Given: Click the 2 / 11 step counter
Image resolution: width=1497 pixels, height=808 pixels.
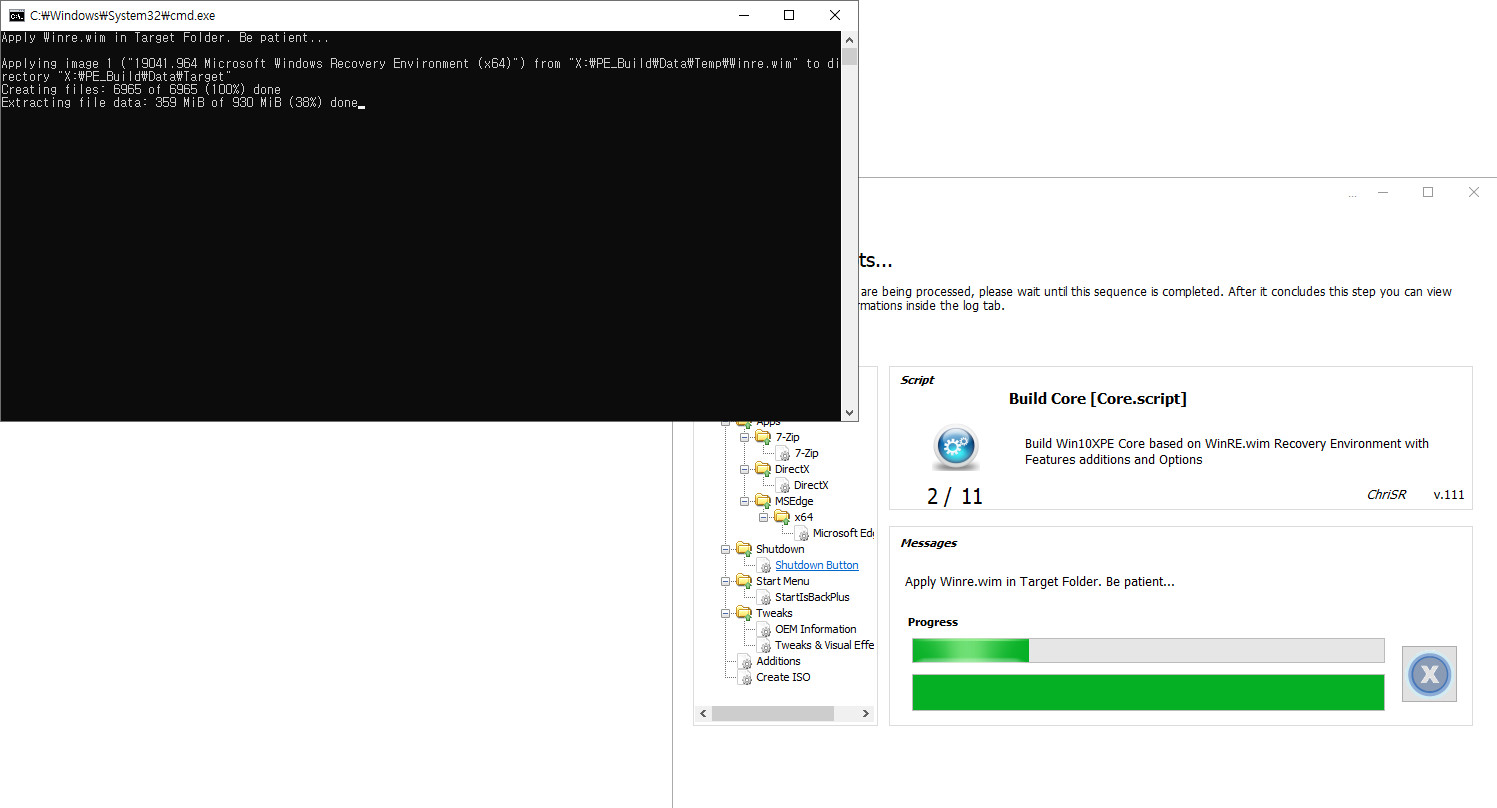Looking at the screenshot, I should [x=954, y=496].
